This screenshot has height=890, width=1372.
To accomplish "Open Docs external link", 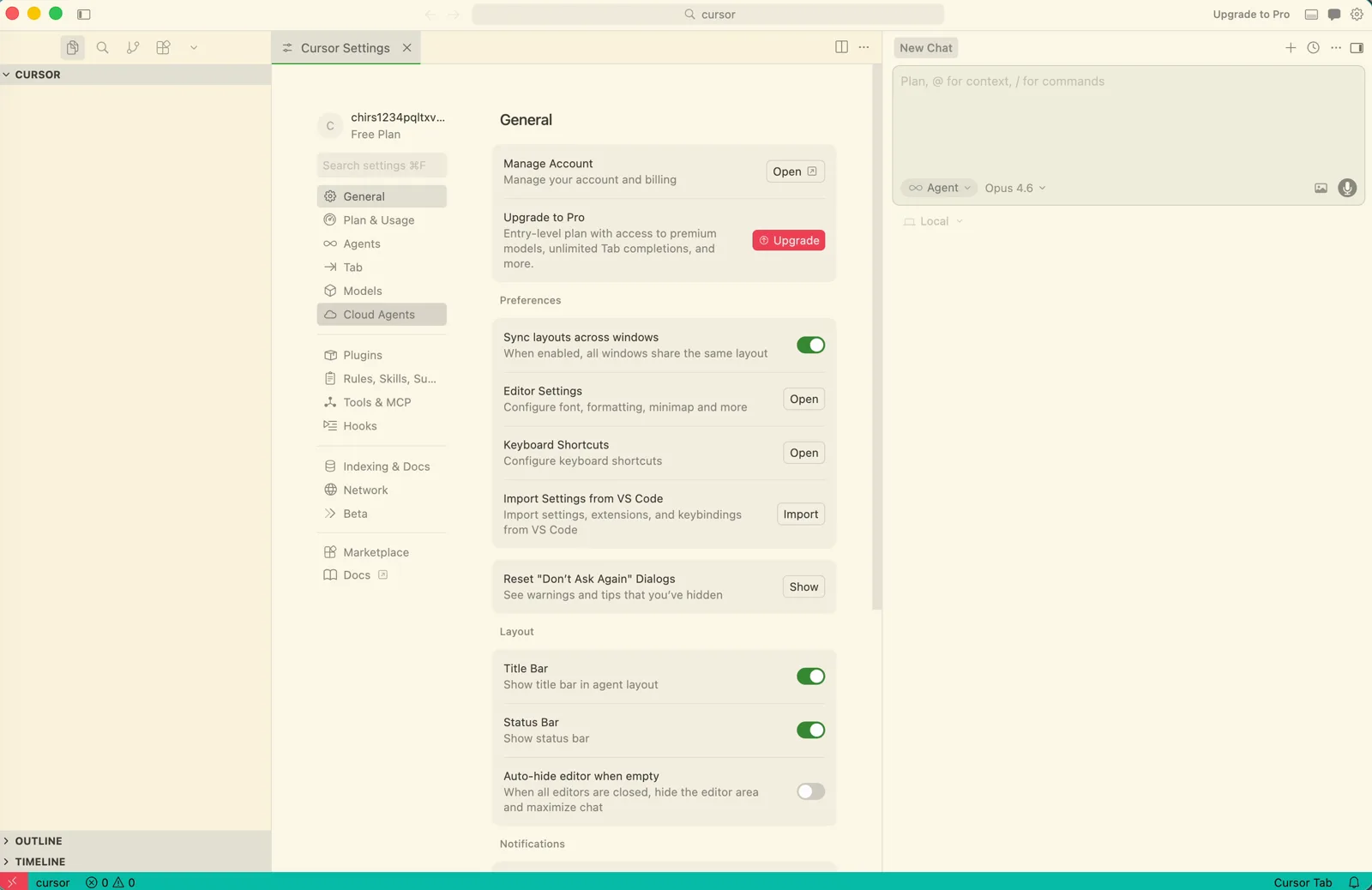I will [382, 575].
